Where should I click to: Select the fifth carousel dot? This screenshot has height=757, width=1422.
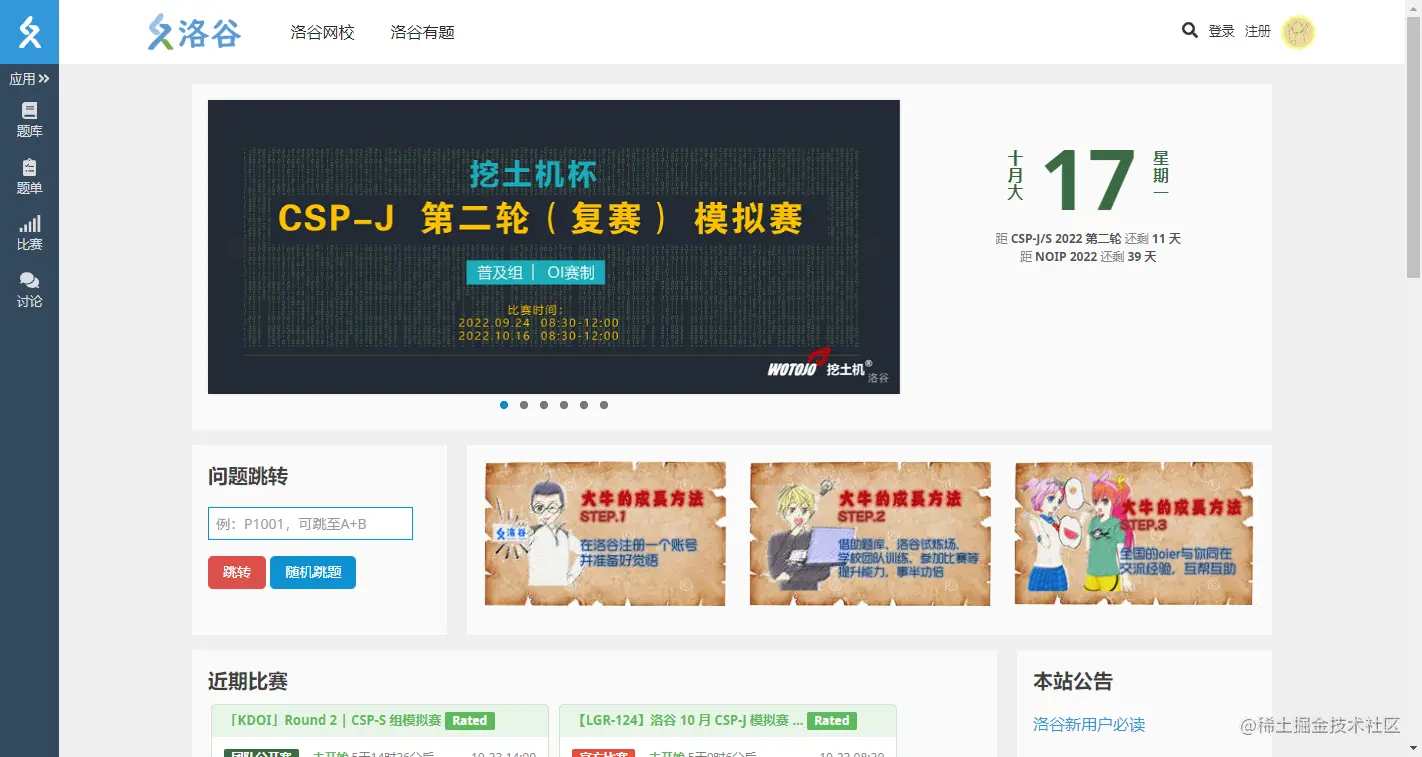[584, 405]
